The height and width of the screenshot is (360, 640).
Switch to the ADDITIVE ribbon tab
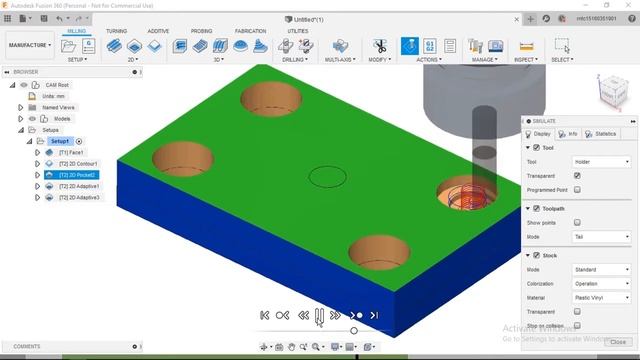pos(158,31)
